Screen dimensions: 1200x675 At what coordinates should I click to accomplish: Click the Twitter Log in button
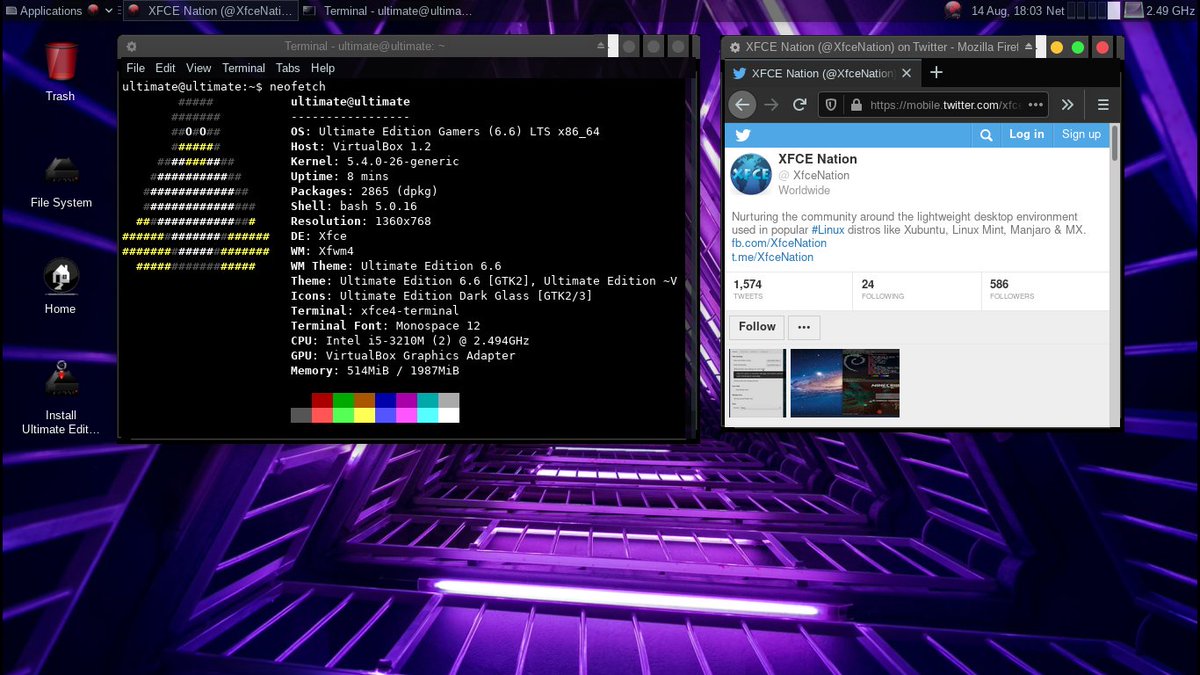click(1026, 134)
